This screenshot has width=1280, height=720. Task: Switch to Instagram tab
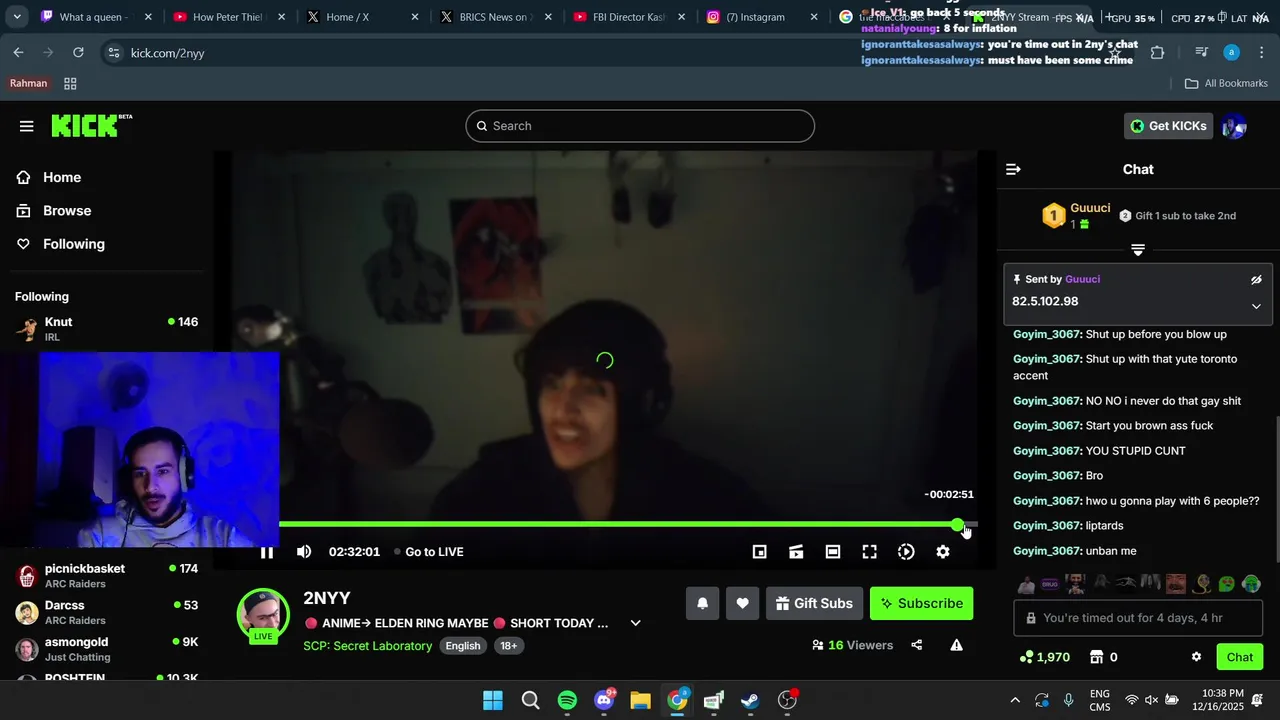pos(761,17)
